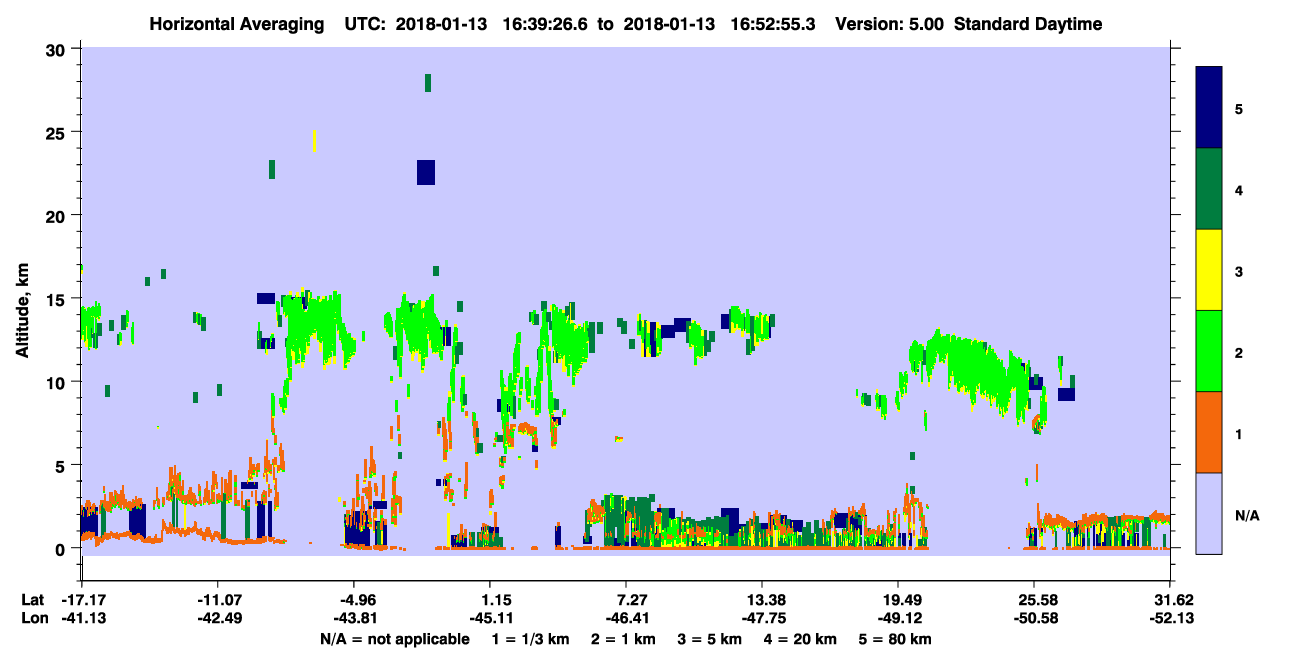Image resolution: width=1300 pixels, height=667 pixels.
Task: Click the large dark blue block near 22 km
Action: [426, 172]
